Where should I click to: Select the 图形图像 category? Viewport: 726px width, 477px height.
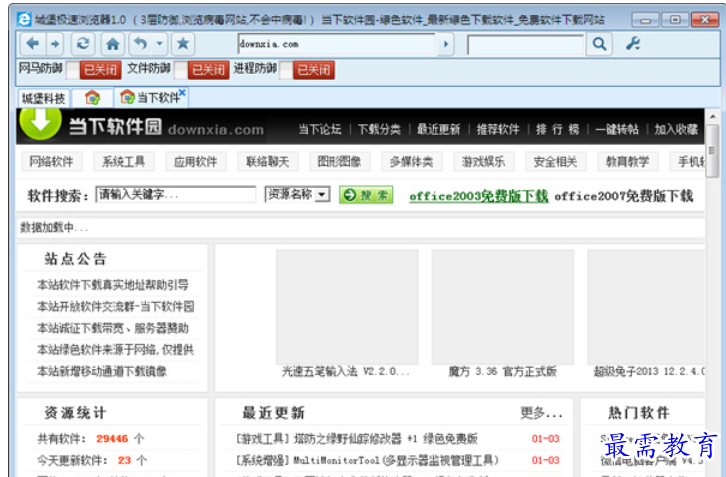point(339,162)
